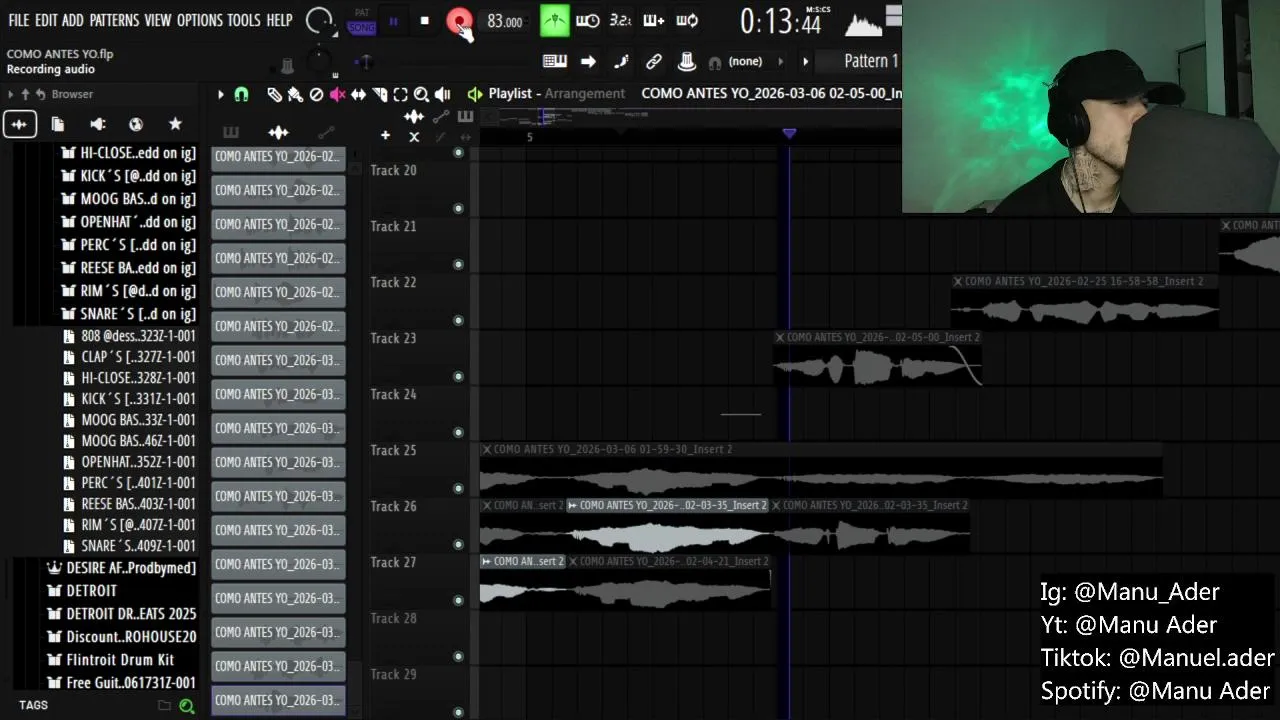Toggle the loop recording icon
Image resolution: width=1280 pixels, height=720 pixels.
[687, 21]
